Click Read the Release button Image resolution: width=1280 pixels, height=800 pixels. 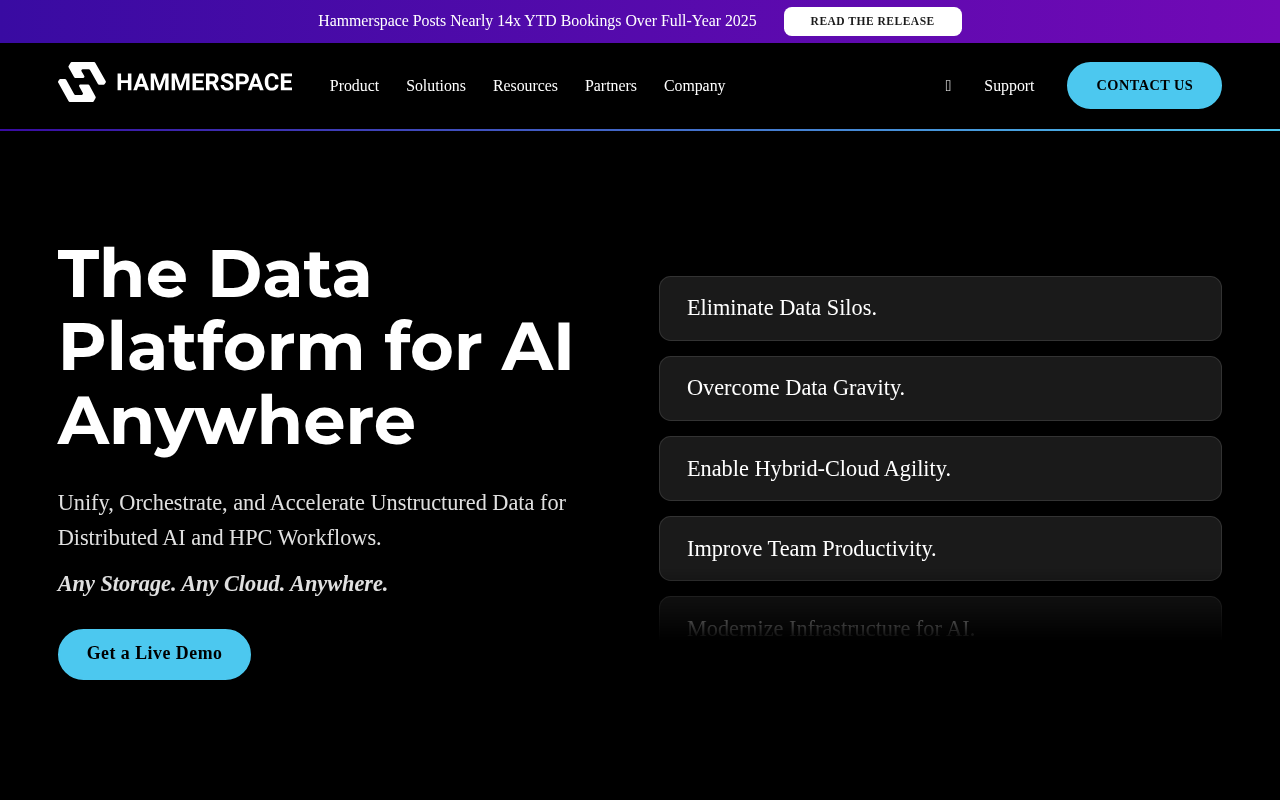(x=873, y=21)
